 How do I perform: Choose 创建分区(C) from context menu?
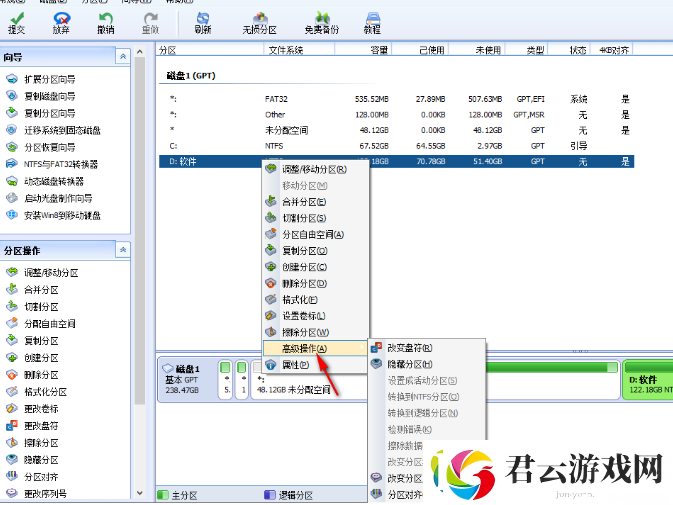coord(315,267)
